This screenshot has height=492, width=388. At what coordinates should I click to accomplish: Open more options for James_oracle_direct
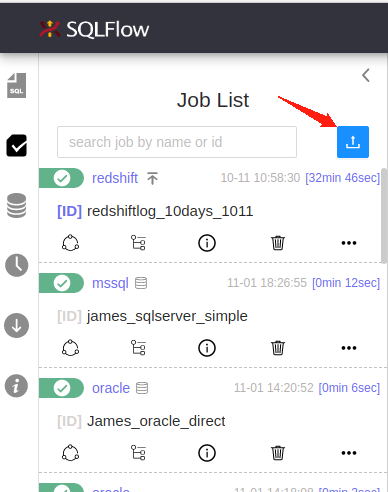(349, 453)
